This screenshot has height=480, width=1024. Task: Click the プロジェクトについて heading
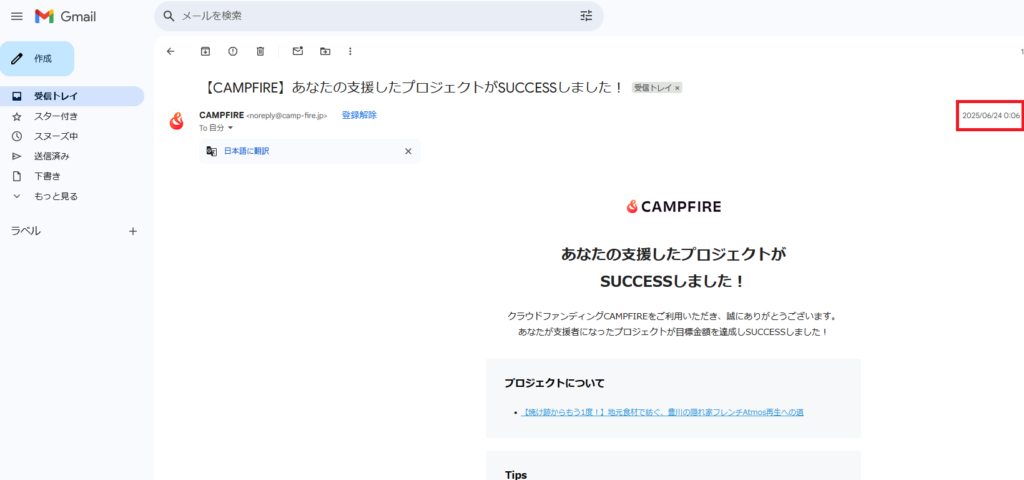554,383
